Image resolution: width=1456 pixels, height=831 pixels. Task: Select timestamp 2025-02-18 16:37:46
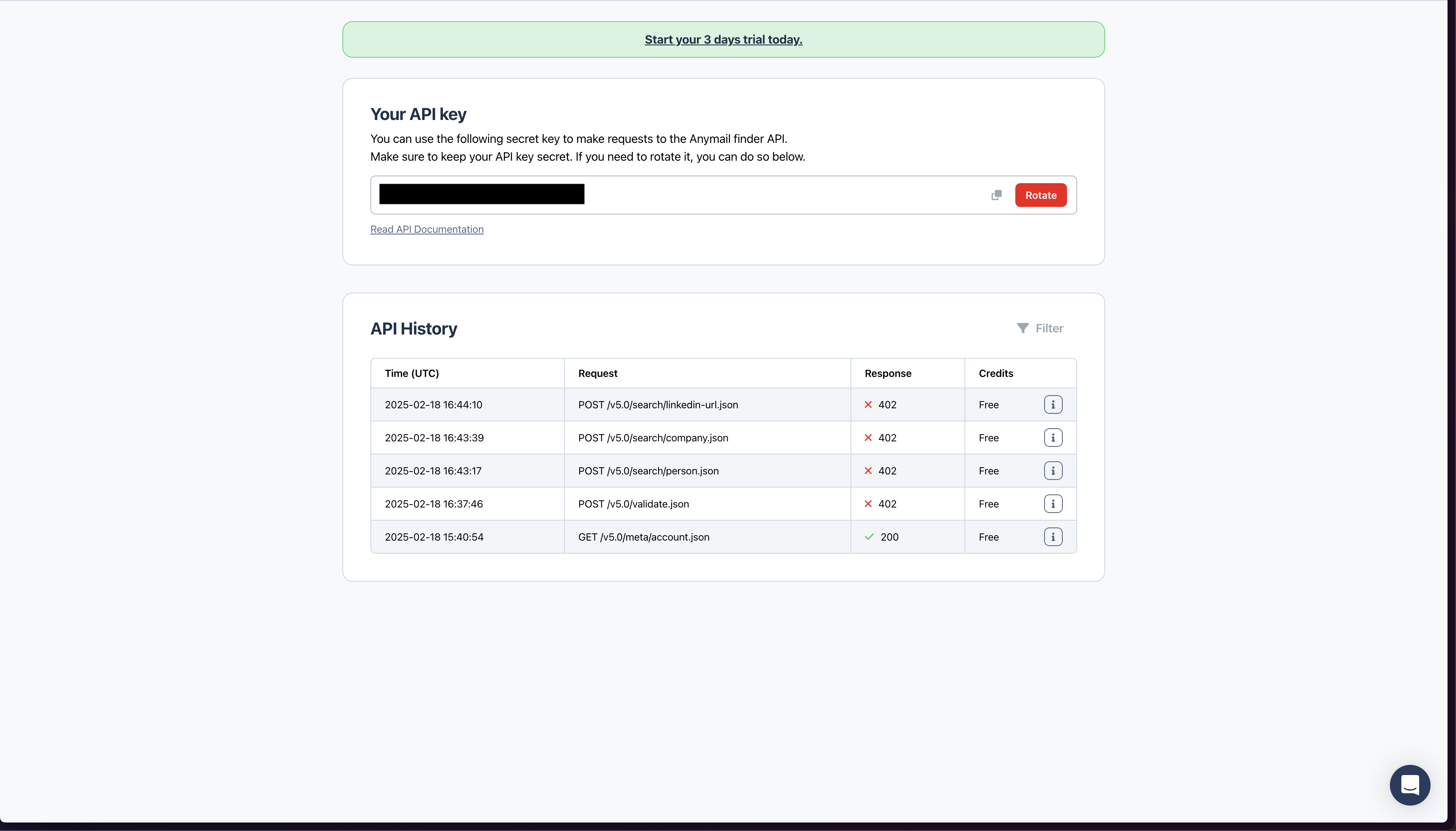pyautogui.click(x=433, y=504)
